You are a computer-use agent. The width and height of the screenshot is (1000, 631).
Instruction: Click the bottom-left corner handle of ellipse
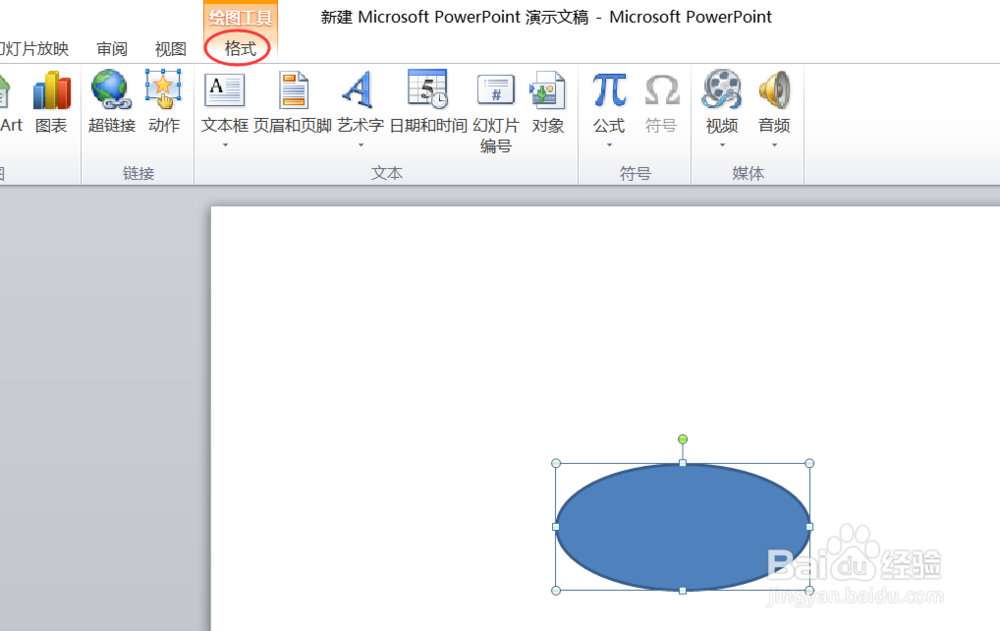[555, 591]
